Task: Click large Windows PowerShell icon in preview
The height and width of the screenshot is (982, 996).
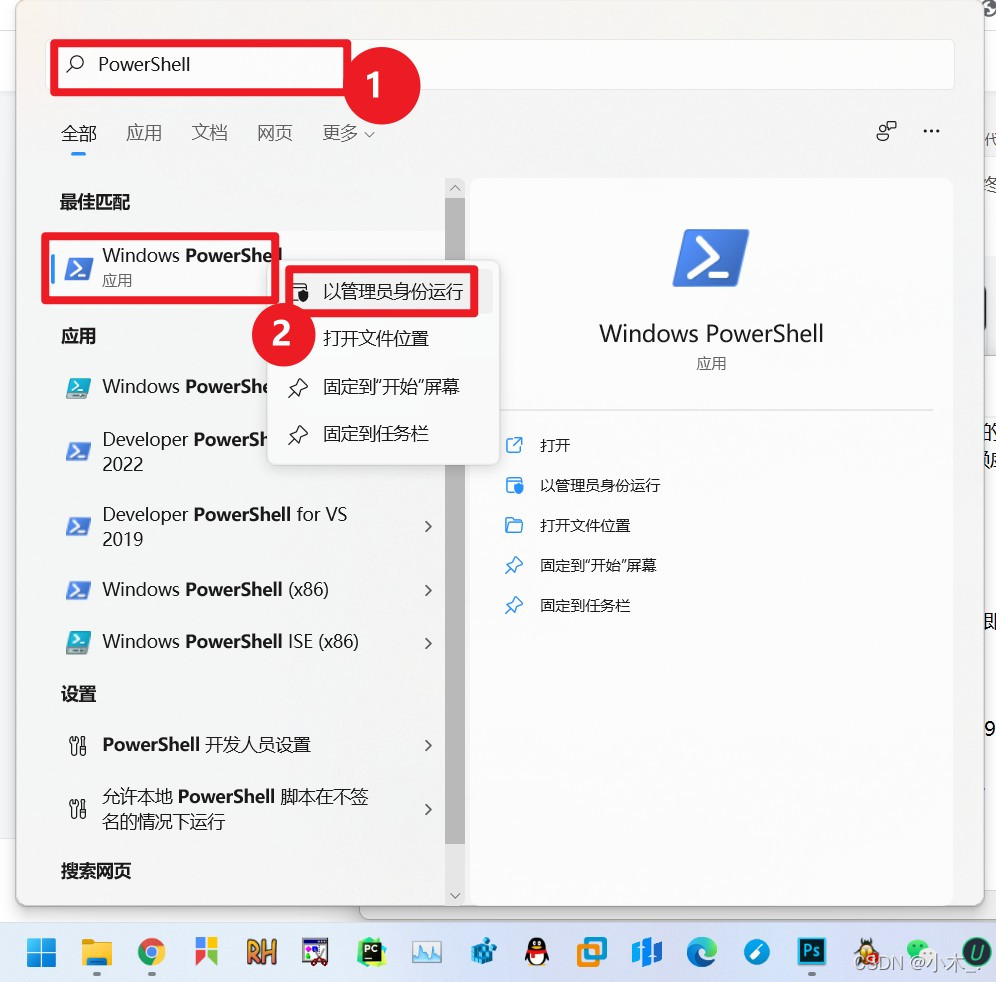Action: 711,258
